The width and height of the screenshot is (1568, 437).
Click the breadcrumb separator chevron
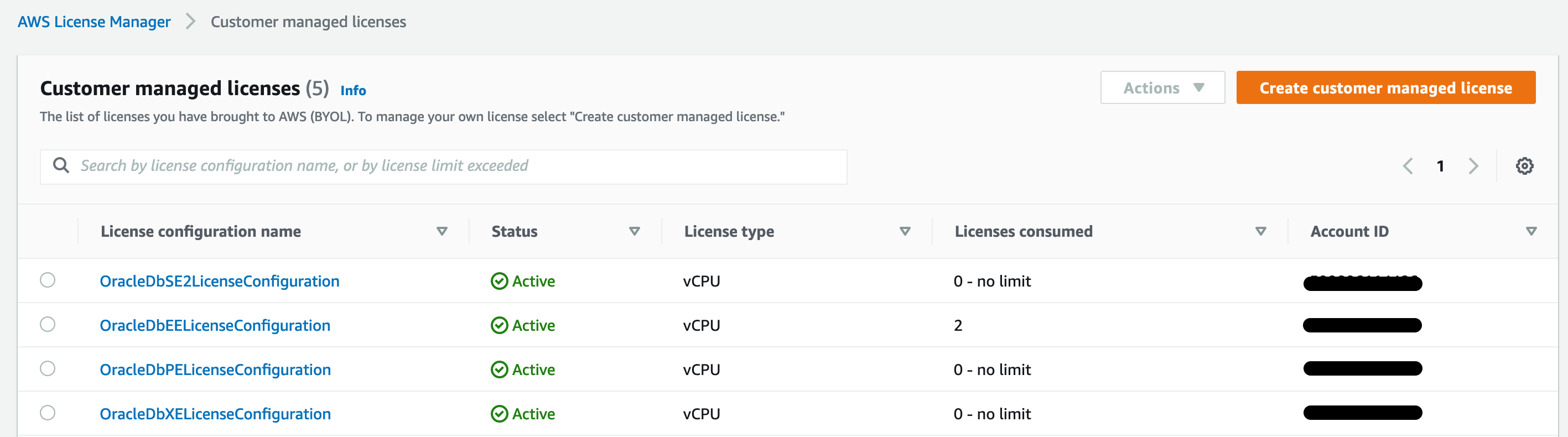pos(190,22)
